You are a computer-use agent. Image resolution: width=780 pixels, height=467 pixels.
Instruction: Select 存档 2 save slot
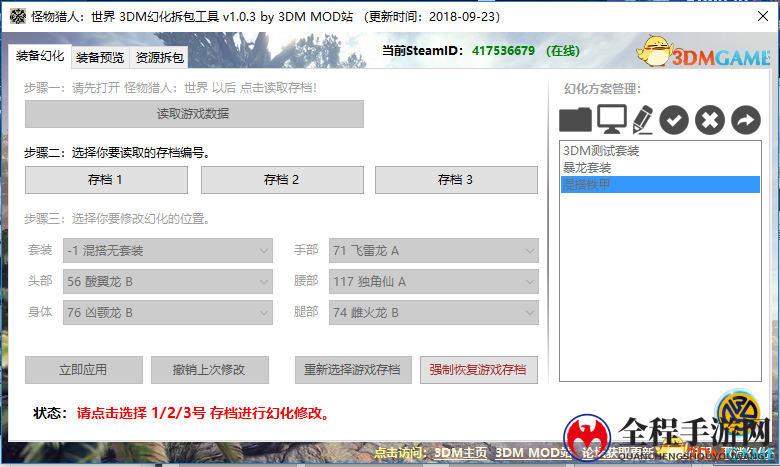tap(282, 180)
